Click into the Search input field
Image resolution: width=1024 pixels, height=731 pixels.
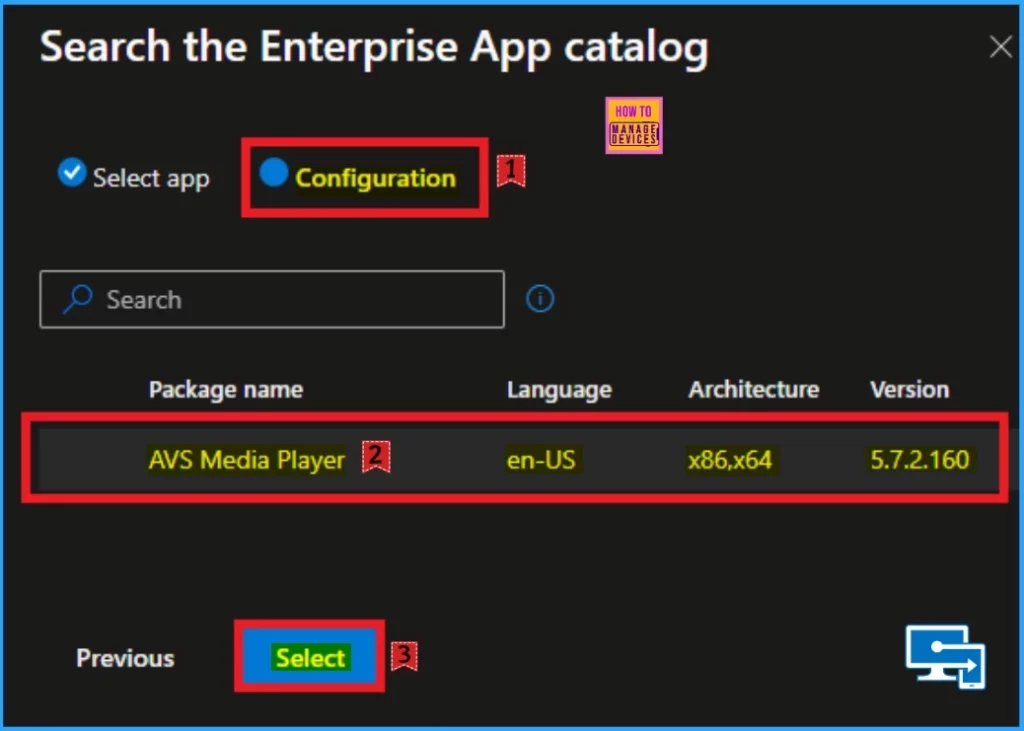coord(272,299)
